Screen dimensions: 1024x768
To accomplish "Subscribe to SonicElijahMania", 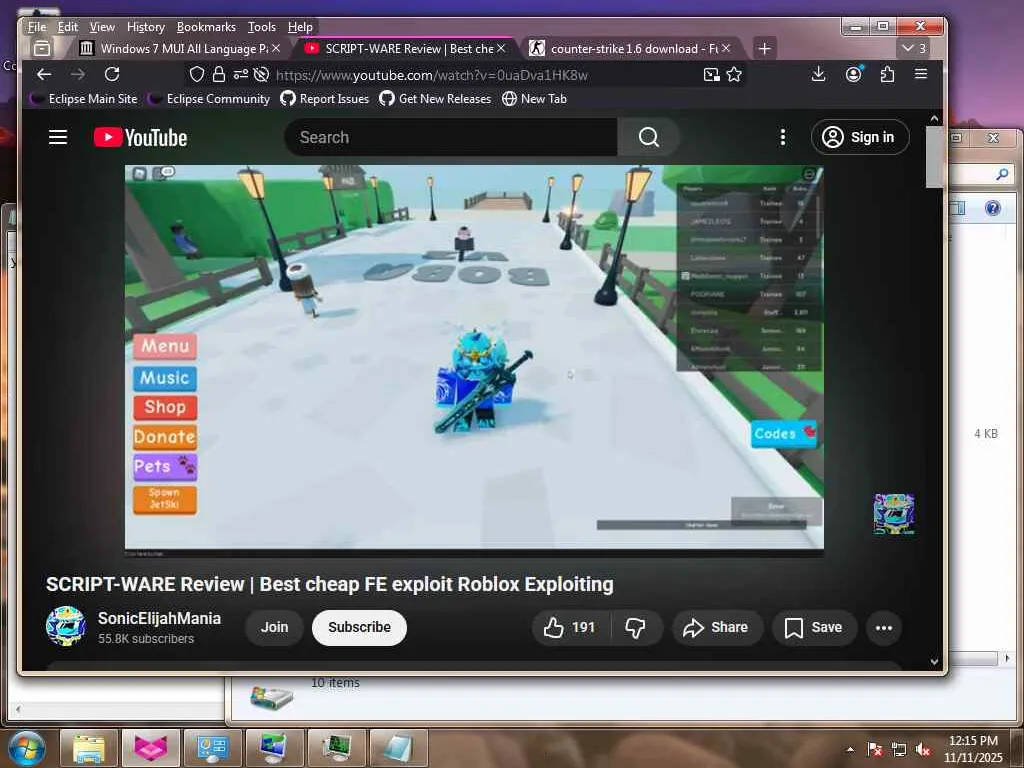I will pos(359,628).
